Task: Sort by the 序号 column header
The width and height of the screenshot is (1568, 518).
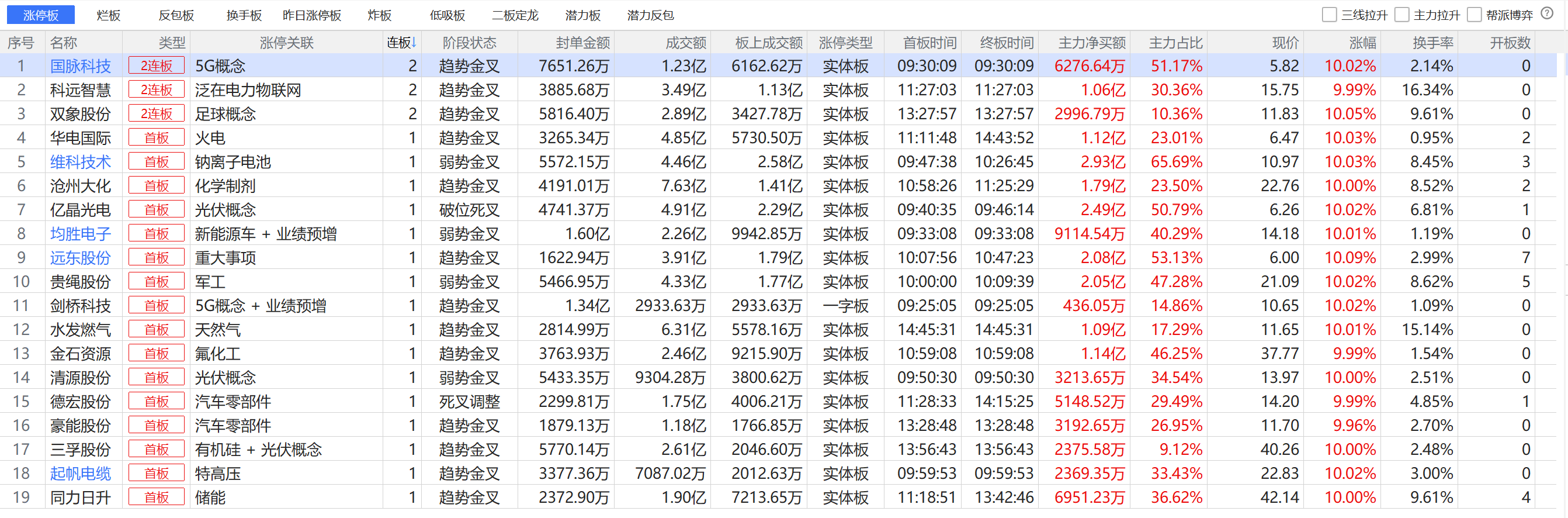Action: [20, 43]
